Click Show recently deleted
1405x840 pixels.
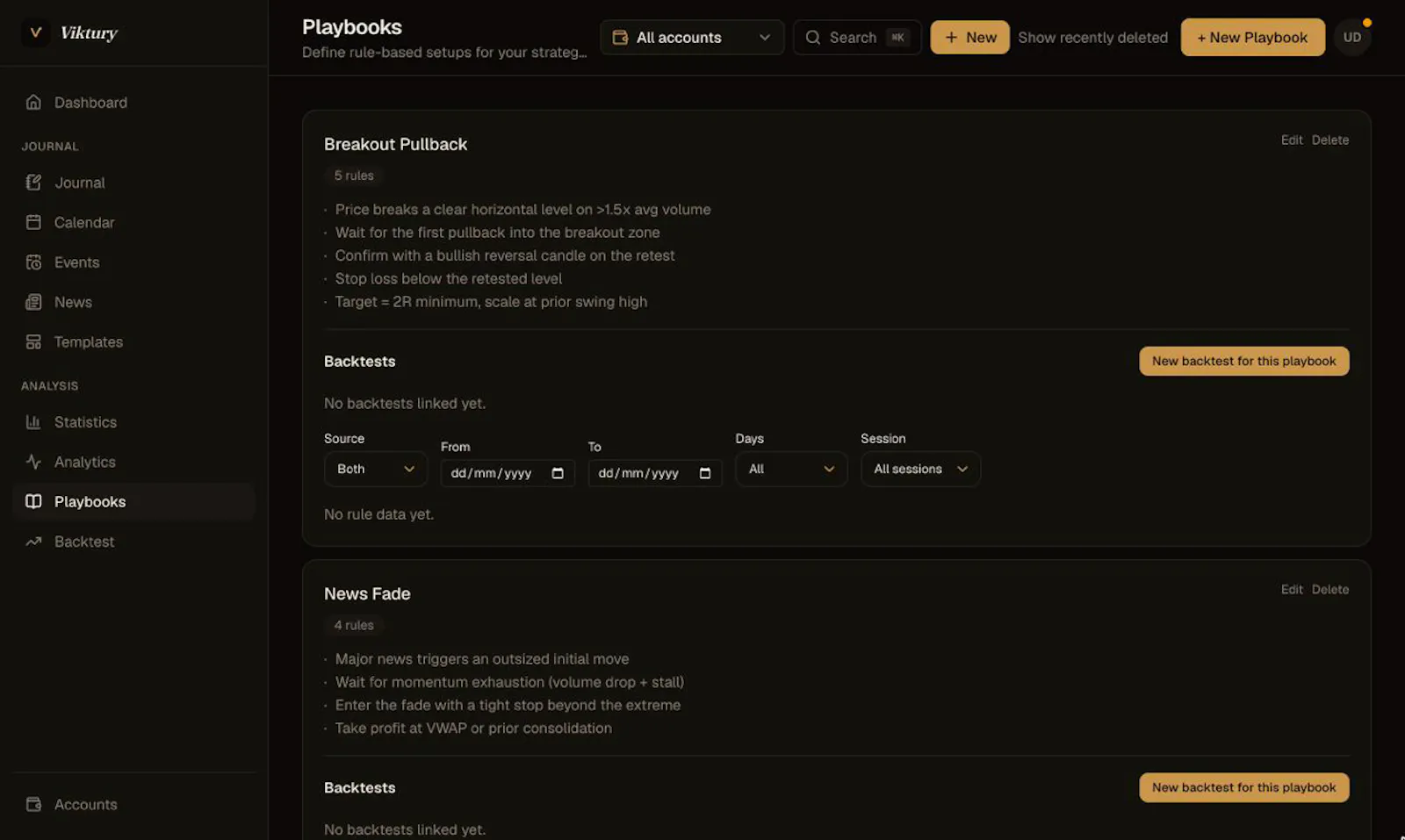point(1092,38)
